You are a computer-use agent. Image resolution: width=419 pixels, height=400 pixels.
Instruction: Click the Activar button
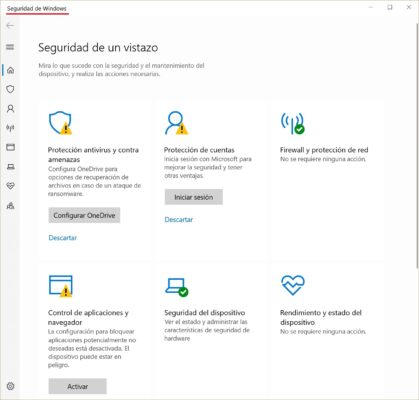pyautogui.click(x=78, y=386)
